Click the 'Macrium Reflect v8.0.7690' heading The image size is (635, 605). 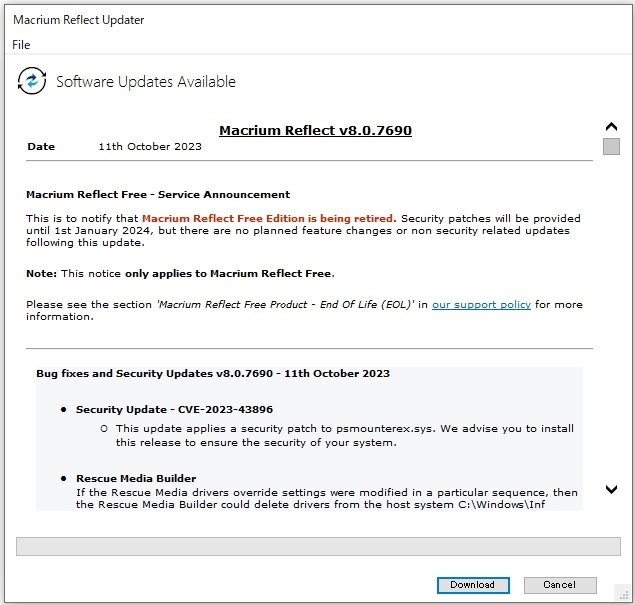[315, 130]
